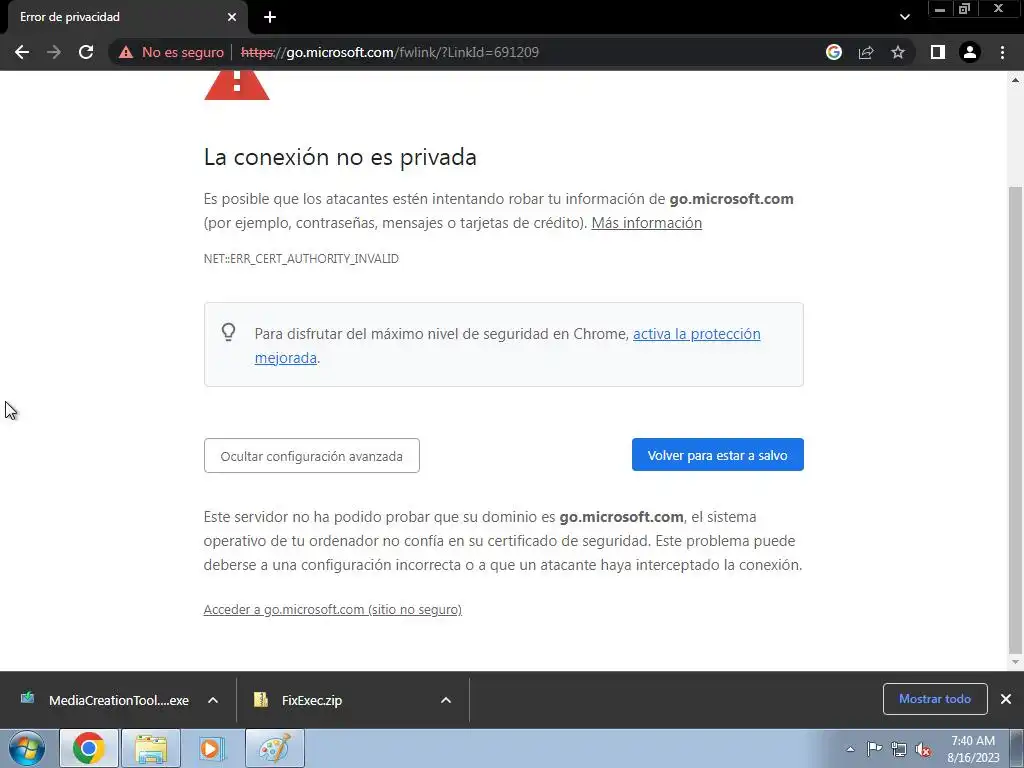Open Chrome three-dot menu
Screen dimensions: 1024x768
pyautogui.click(x=1002, y=52)
